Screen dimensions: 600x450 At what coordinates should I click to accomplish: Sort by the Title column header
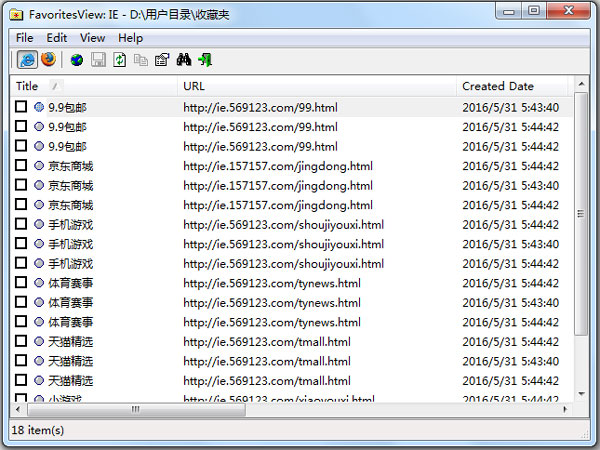[x=28, y=86]
